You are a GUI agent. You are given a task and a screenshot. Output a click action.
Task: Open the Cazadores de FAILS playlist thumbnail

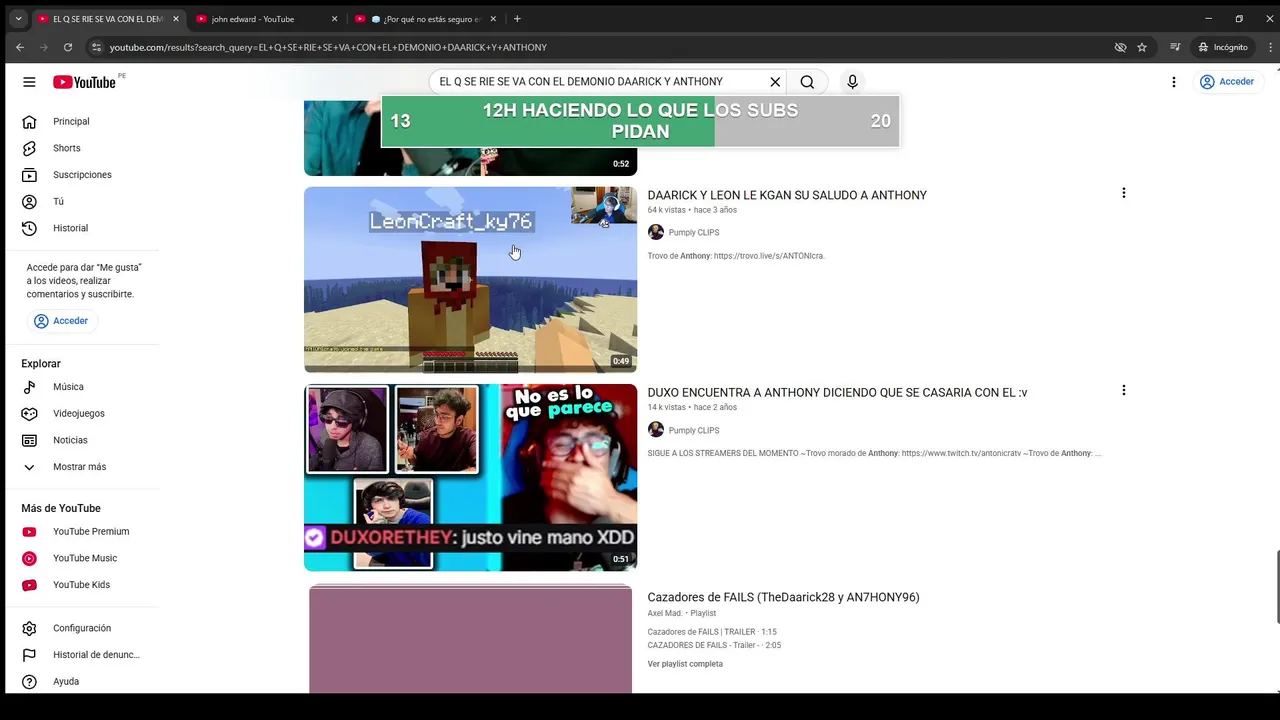click(470, 638)
